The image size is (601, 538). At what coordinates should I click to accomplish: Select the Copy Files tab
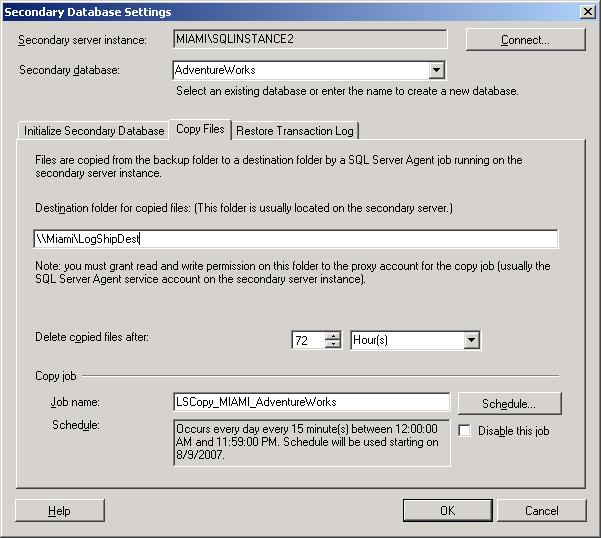coord(200,130)
